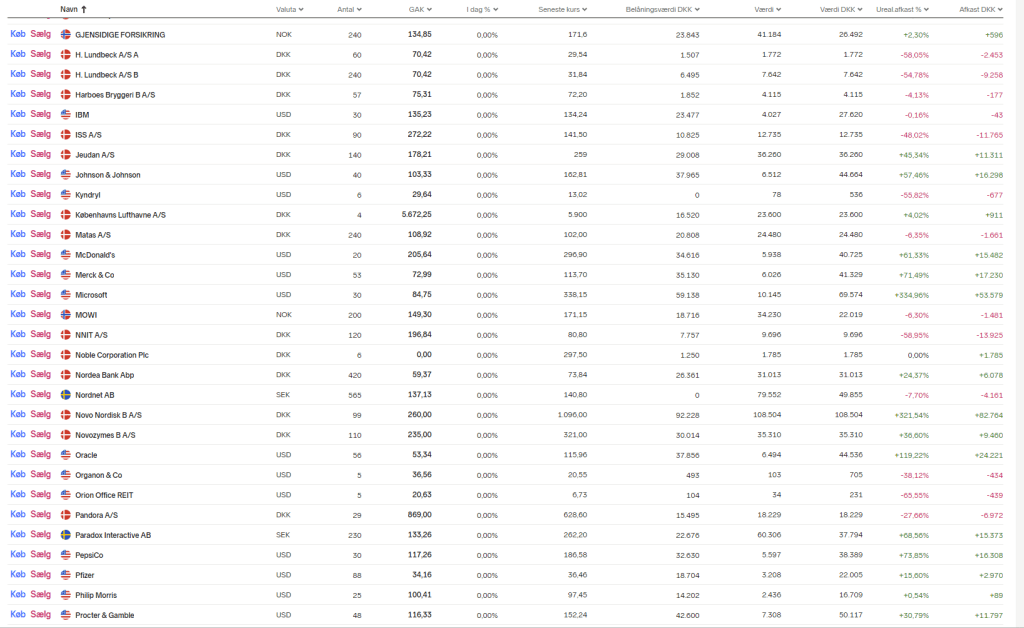This screenshot has height=628, width=1024.
Task: Click the Swedish flag icon beside Paradox Interactive AB
Action: tap(66, 534)
